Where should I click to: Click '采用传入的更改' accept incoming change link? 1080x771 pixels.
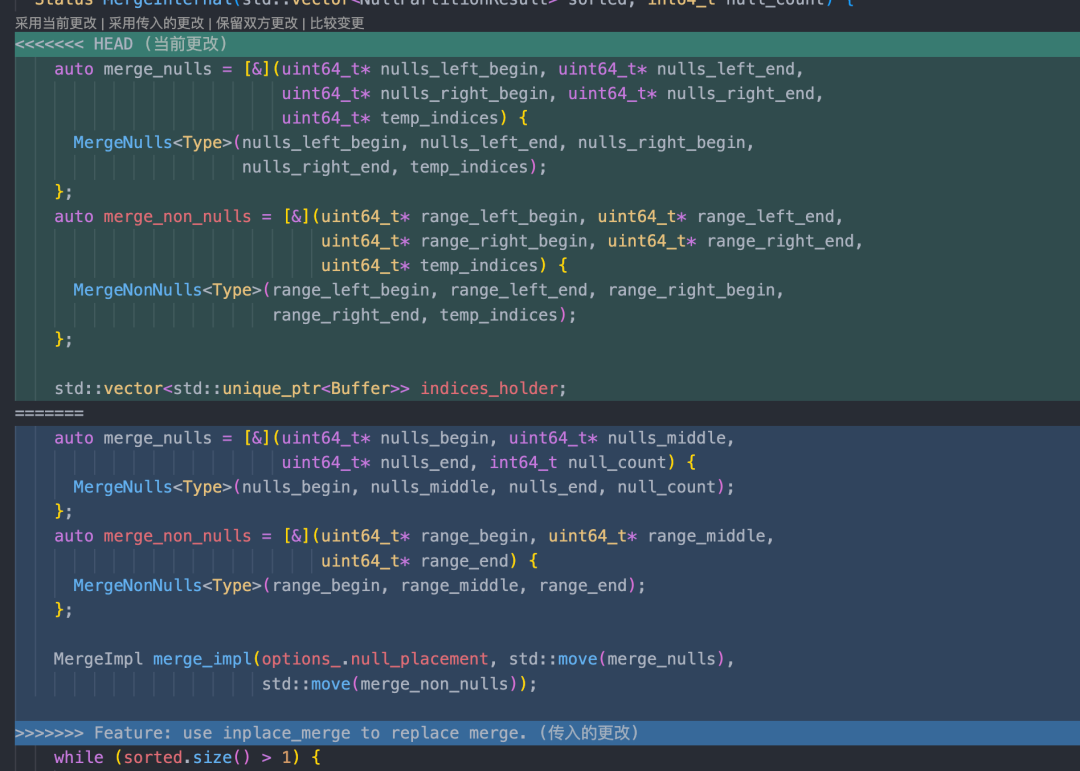[156, 23]
